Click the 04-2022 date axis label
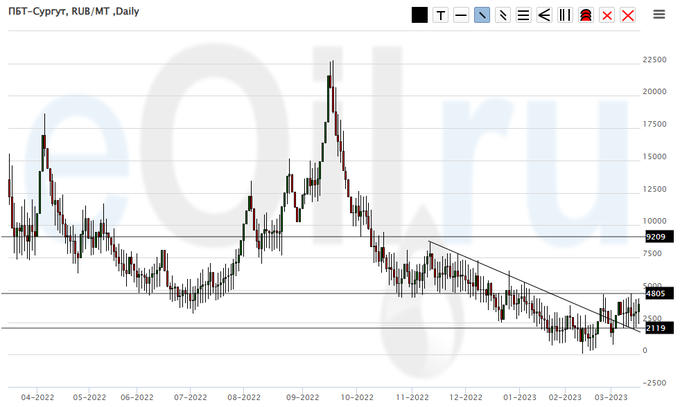 pyautogui.click(x=37, y=397)
